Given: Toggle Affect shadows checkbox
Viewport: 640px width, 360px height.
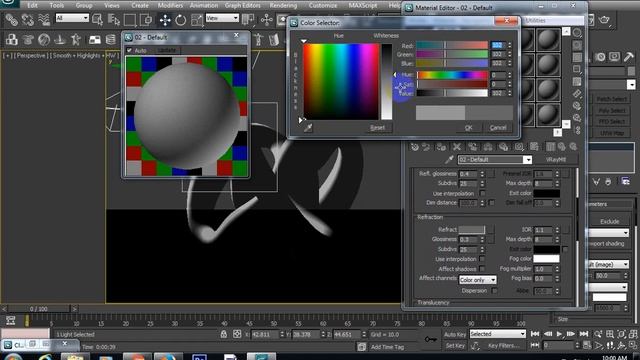Looking at the screenshot, I should click(x=482, y=269).
